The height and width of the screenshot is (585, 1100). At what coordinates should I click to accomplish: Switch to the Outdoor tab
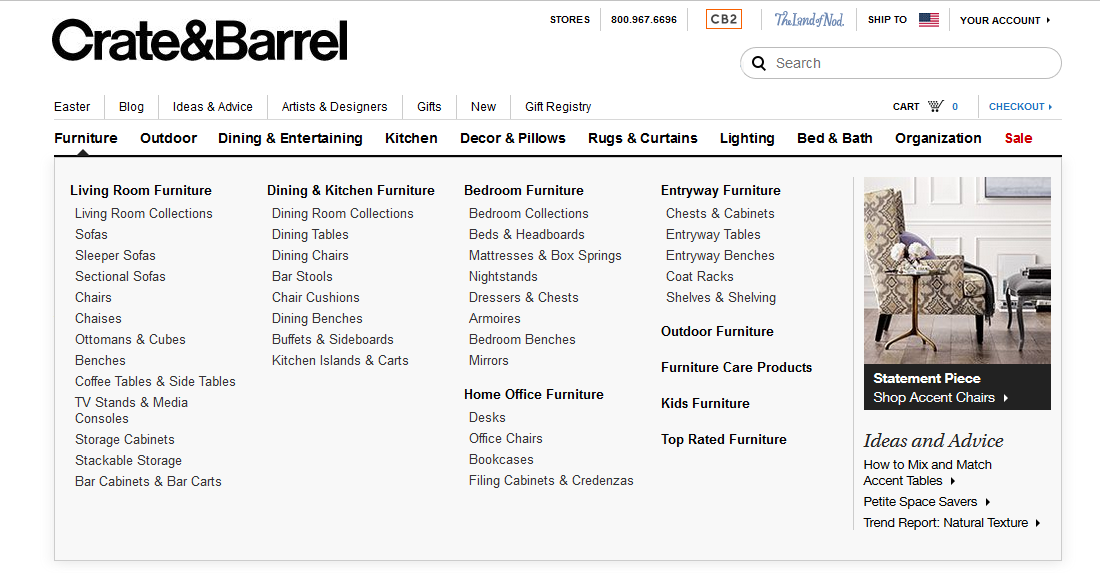pos(168,138)
